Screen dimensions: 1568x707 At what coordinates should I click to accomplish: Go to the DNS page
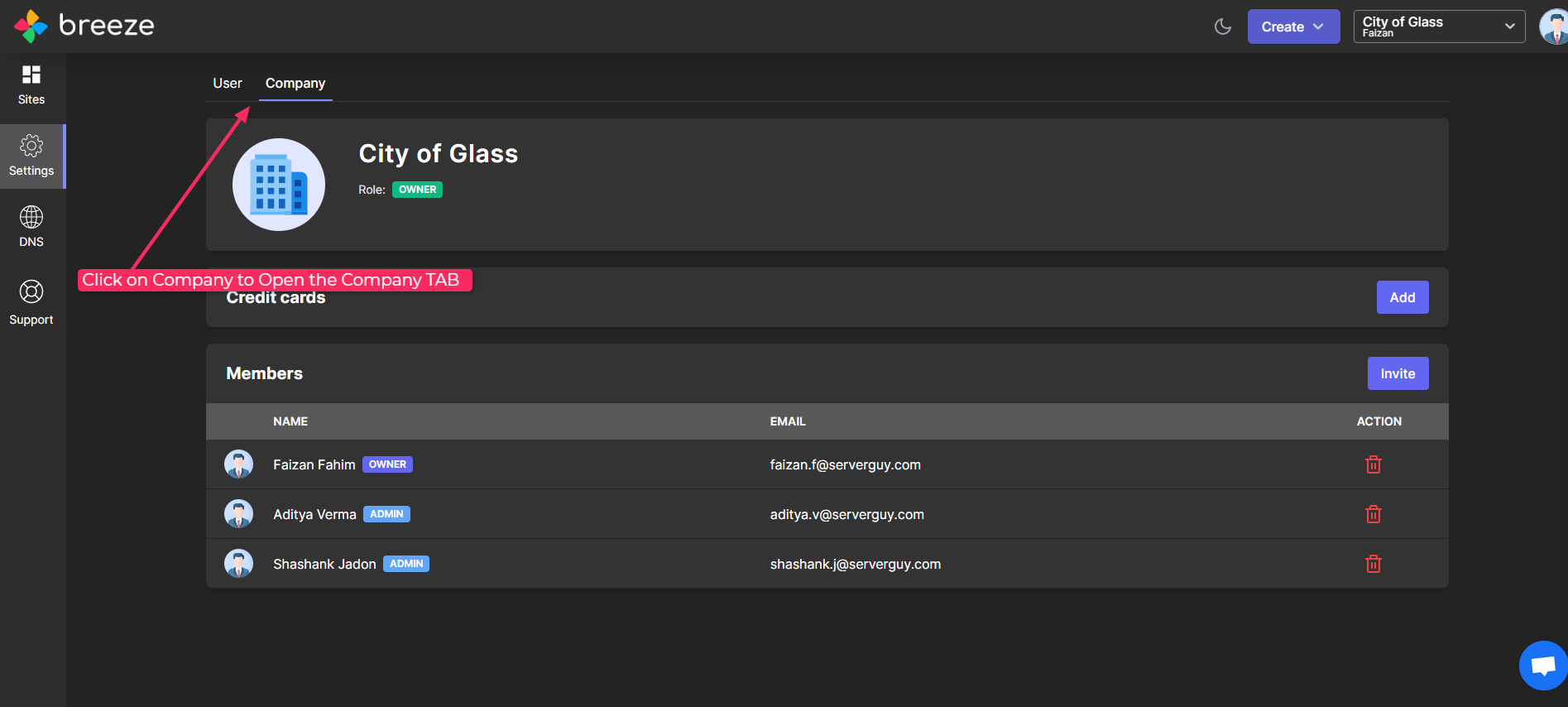[31, 227]
